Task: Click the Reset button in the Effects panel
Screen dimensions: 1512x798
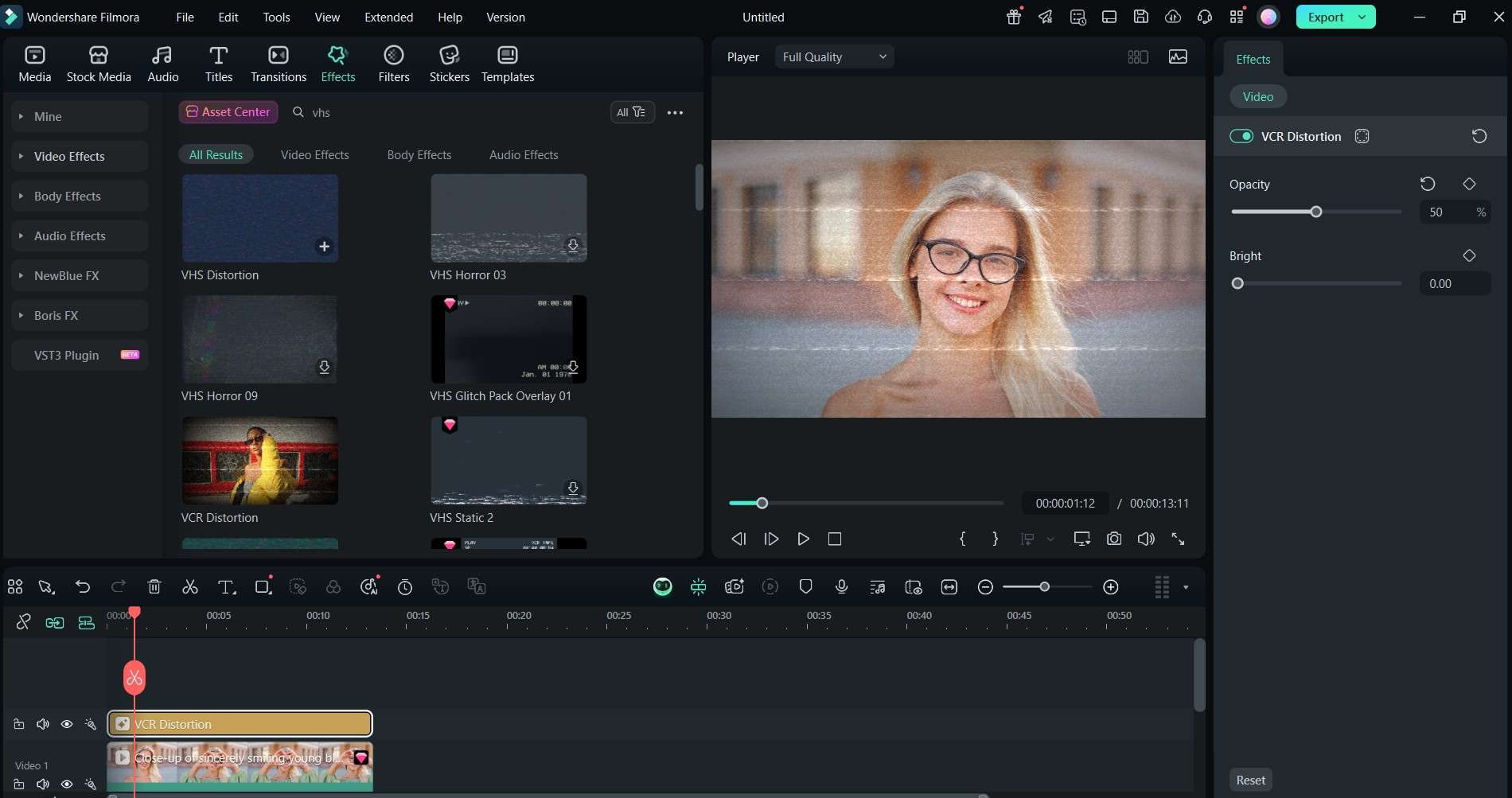Action: (1250, 780)
